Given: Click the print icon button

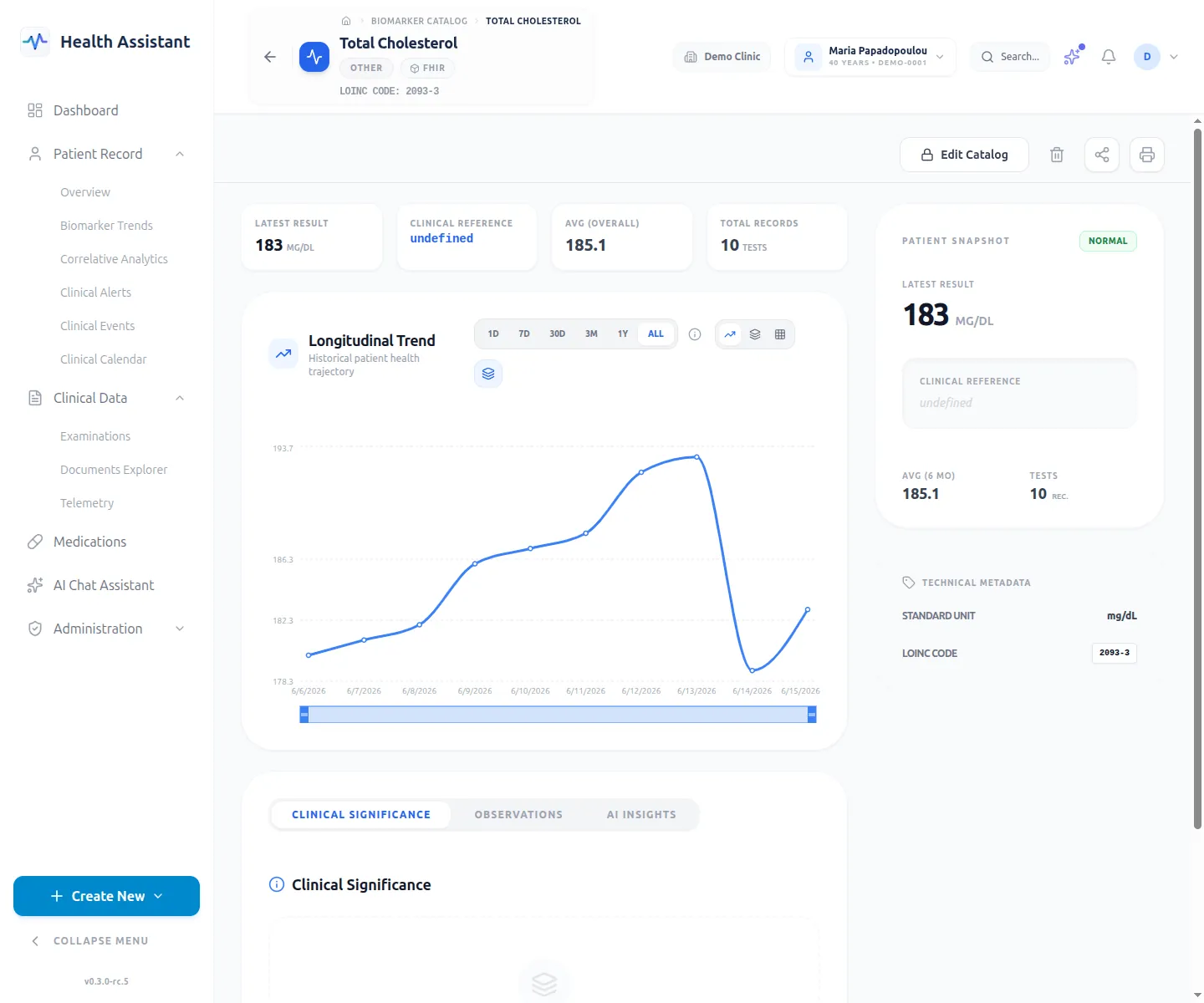Looking at the screenshot, I should 1147,155.
